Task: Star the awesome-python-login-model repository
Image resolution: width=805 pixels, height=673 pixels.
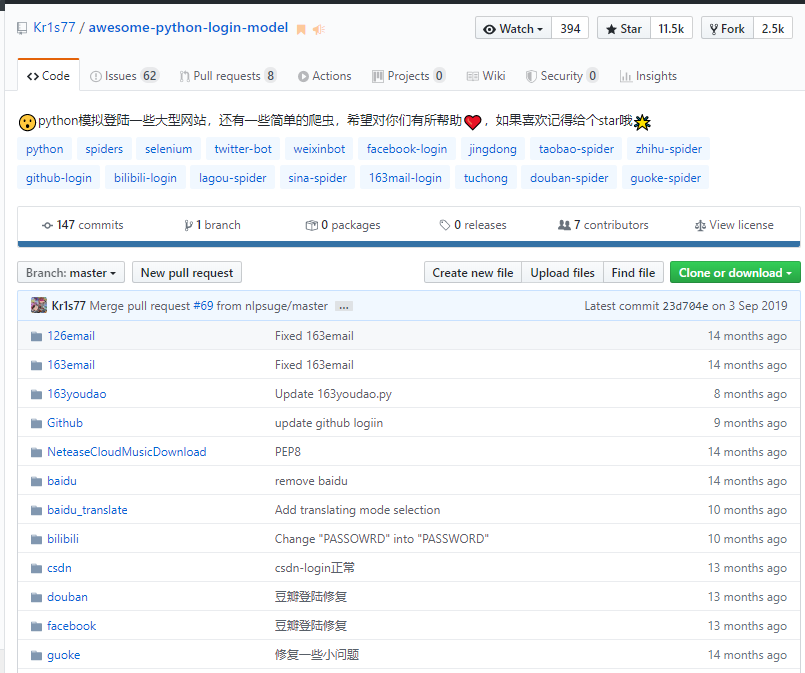Action: click(x=622, y=29)
